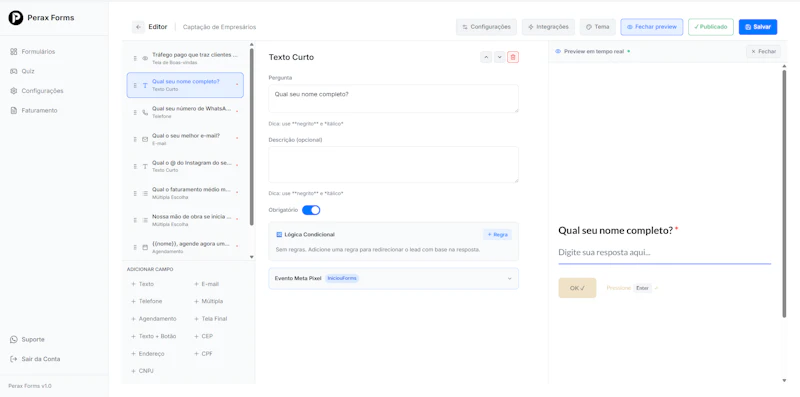Click phone icon of the Telefone field row
Screen dimensions: 800x397
pos(145,112)
